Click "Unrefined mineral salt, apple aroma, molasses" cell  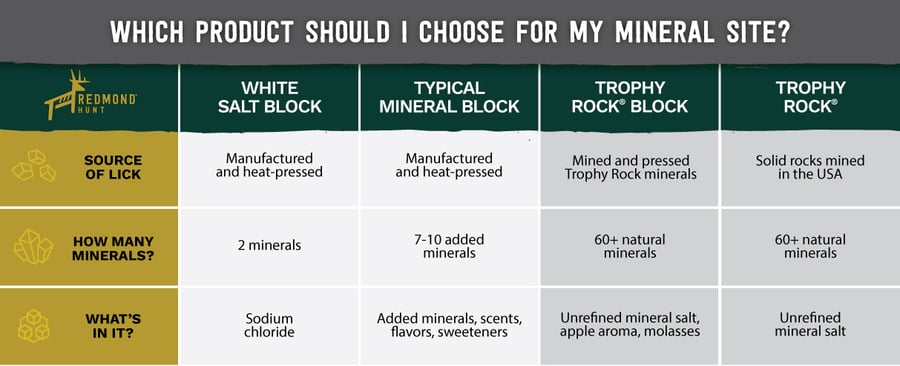coord(630,326)
